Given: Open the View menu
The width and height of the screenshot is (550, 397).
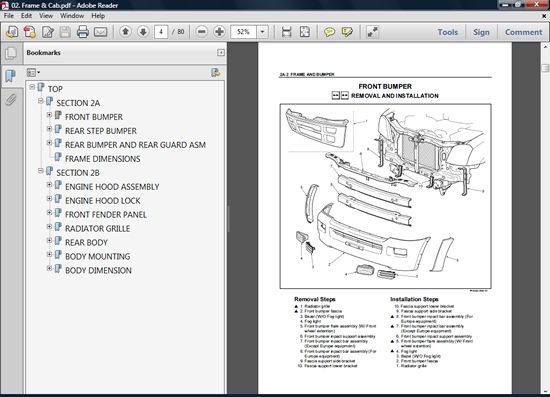Looking at the screenshot, I should click(46, 16).
